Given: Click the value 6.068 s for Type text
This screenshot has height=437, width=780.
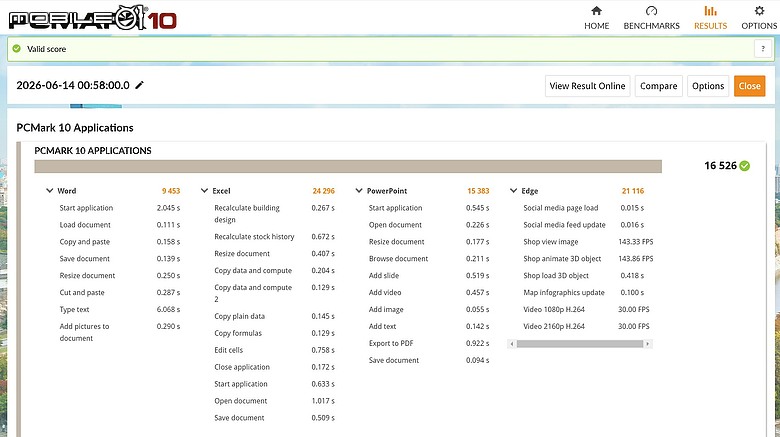Looking at the screenshot, I should (168, 309).
